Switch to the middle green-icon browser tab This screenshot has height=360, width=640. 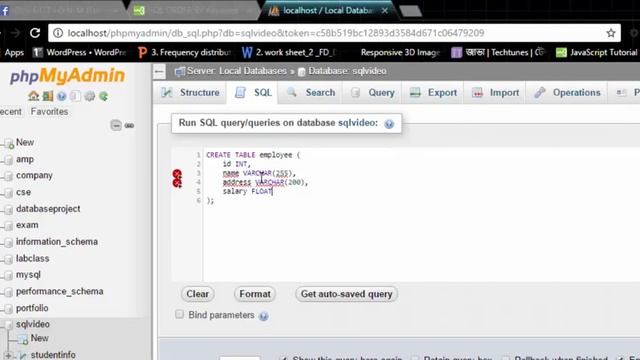194,11
